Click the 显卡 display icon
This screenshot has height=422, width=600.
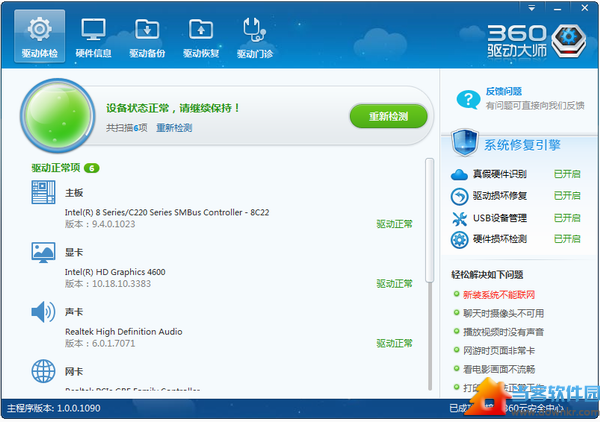[x=43, y=252]
